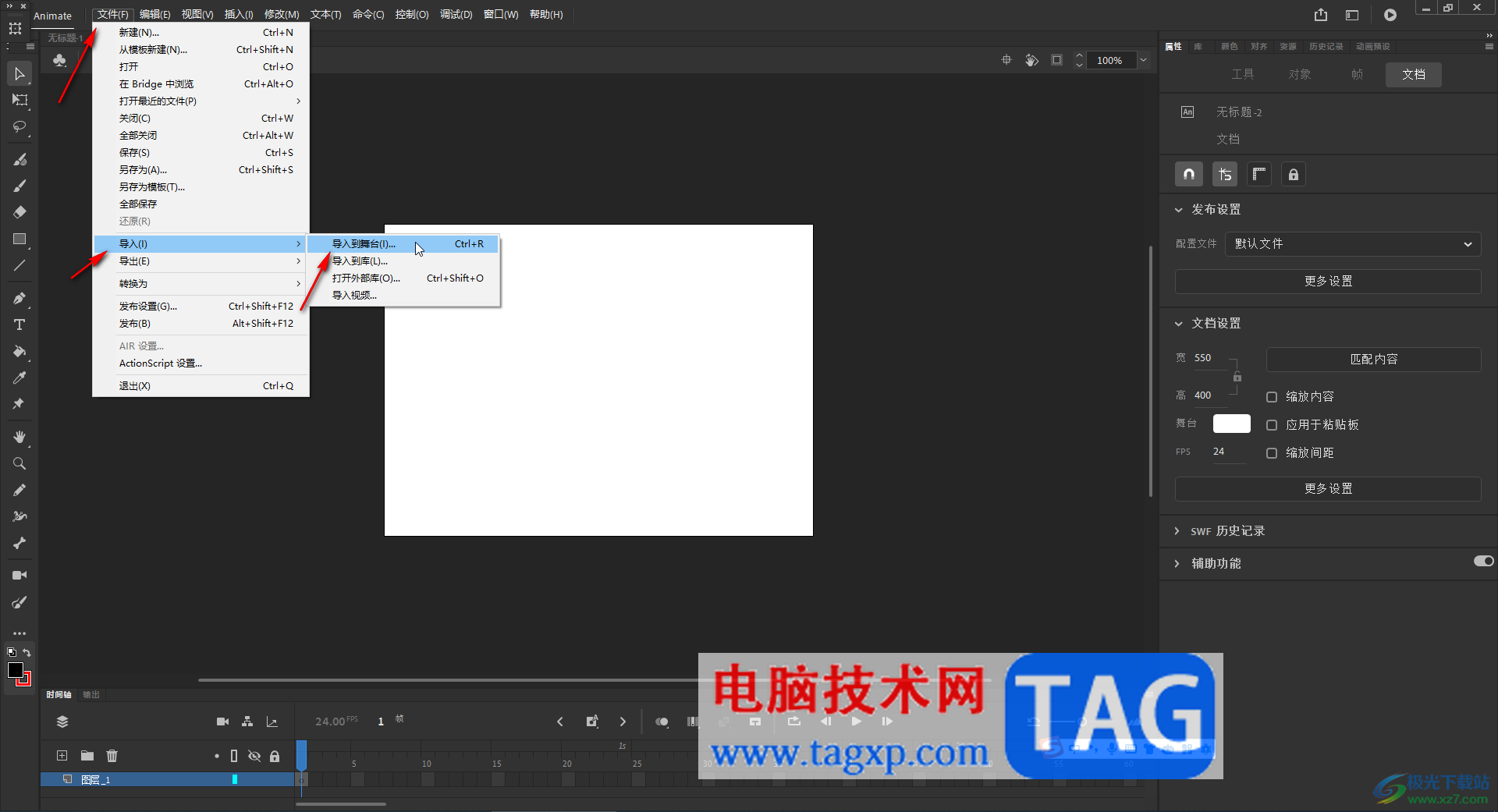Open the 默认文件 profile dropdown
The width and height of the screenshot is (1498, 812).
click(x=1353, y=244)
